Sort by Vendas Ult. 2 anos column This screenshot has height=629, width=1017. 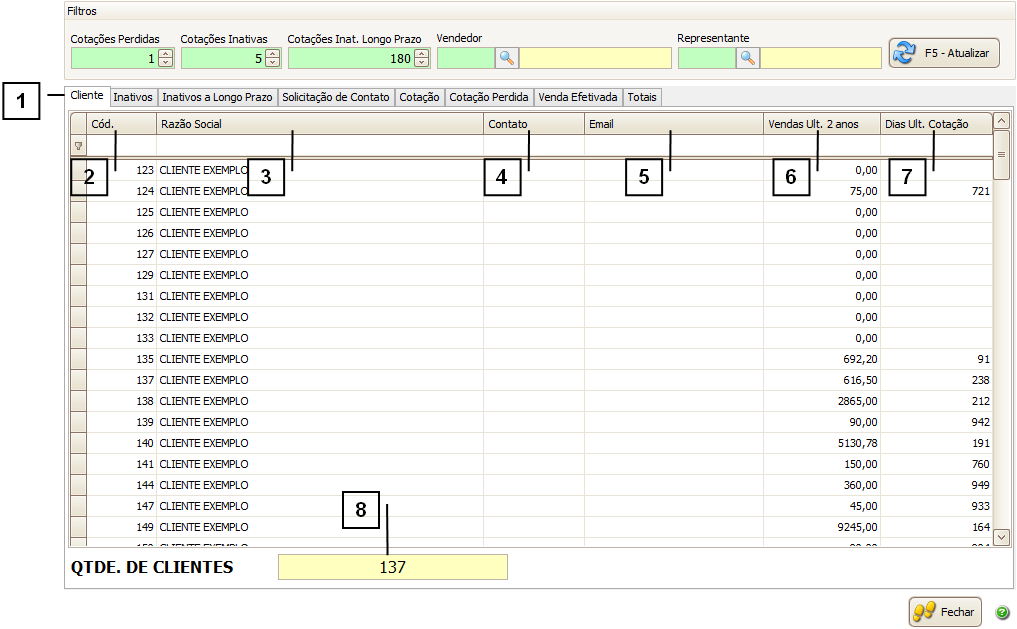tap(820, 124)
